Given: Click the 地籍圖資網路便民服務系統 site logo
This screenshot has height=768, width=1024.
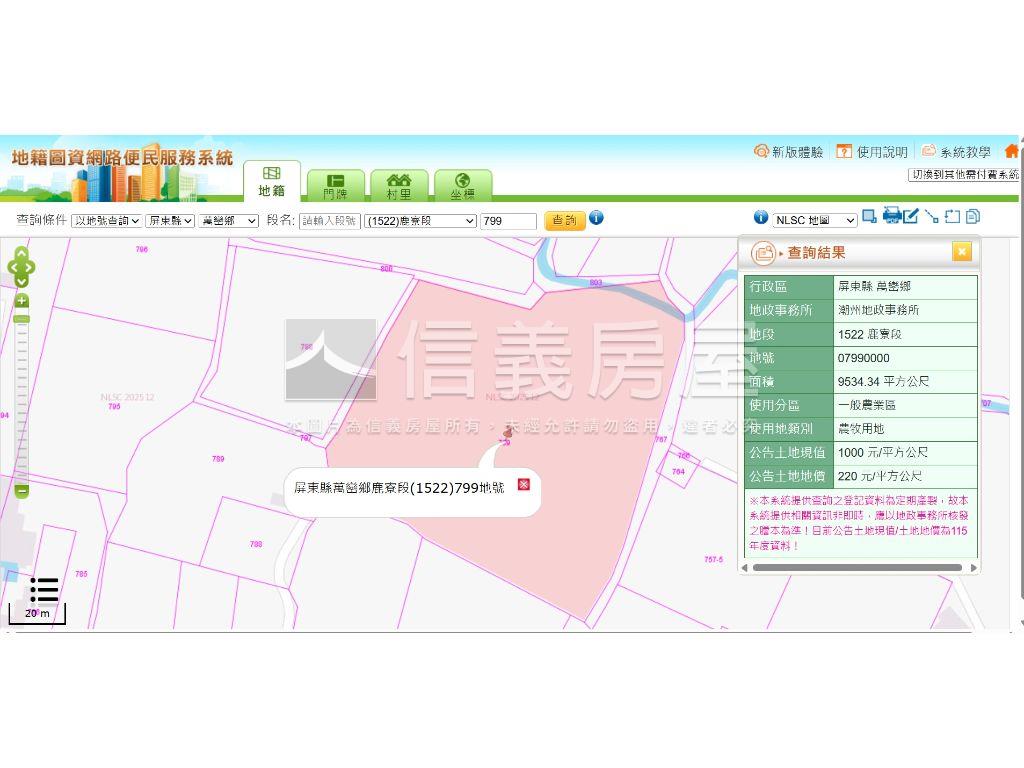Looking at the screenshot, I should tap(122, 157).
